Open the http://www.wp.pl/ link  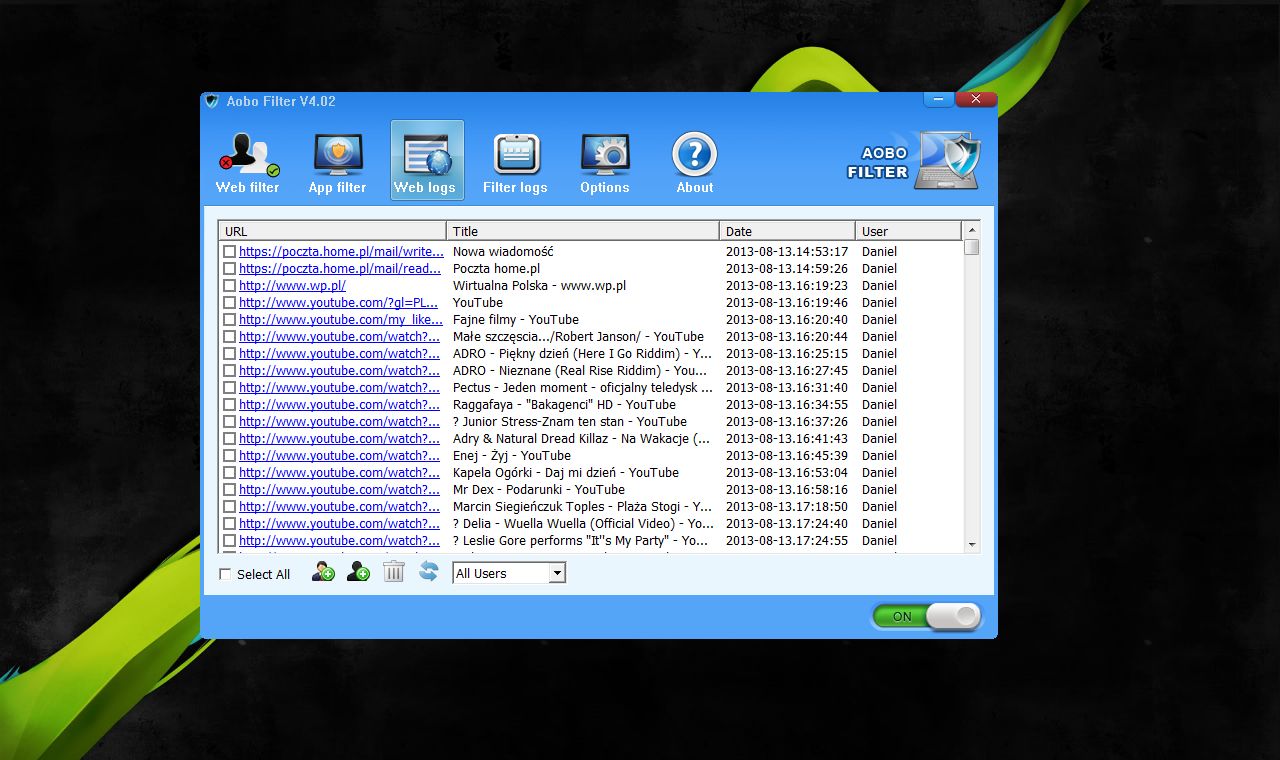pos(292,286)
